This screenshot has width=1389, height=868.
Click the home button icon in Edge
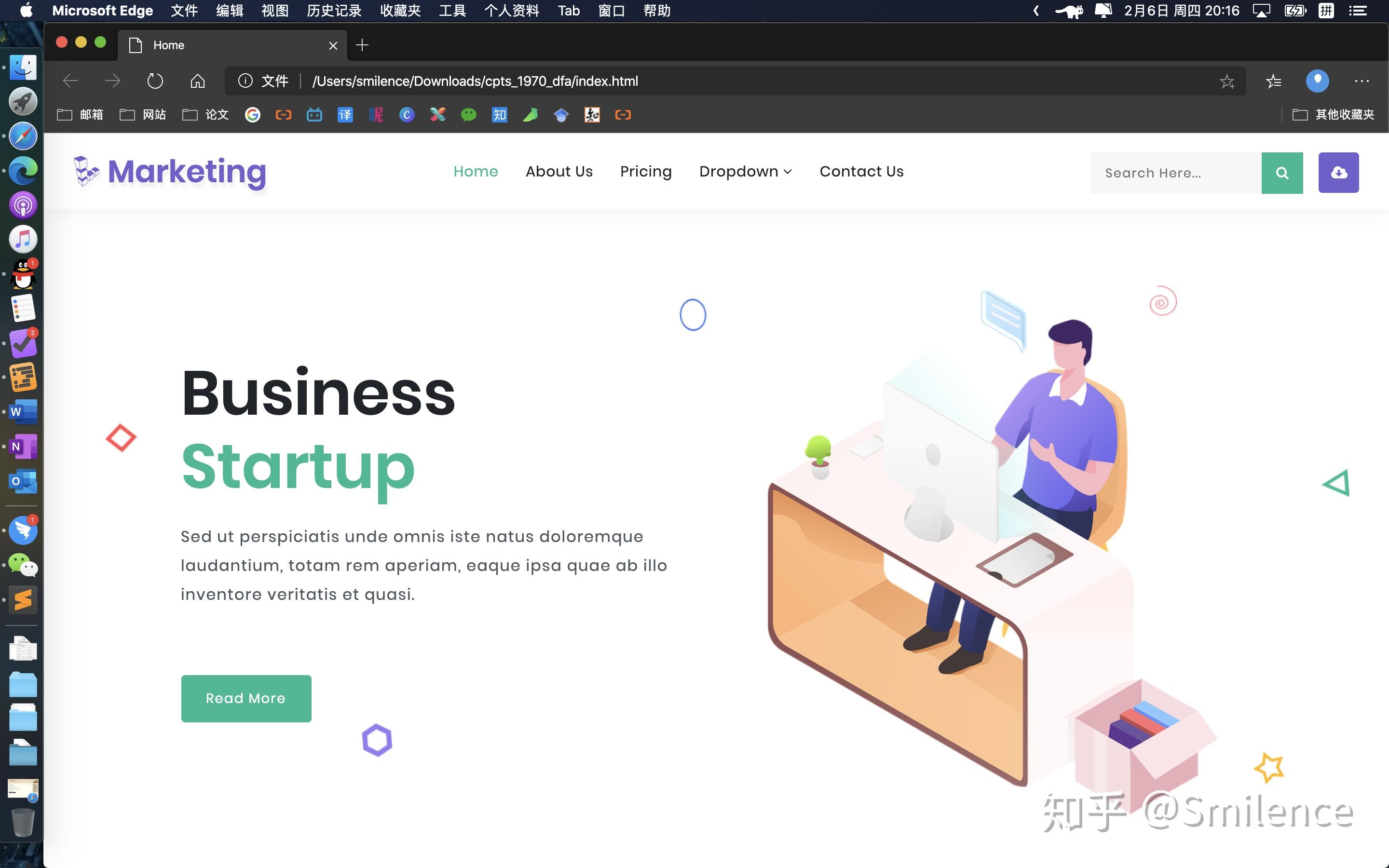(x=197, y=81)
